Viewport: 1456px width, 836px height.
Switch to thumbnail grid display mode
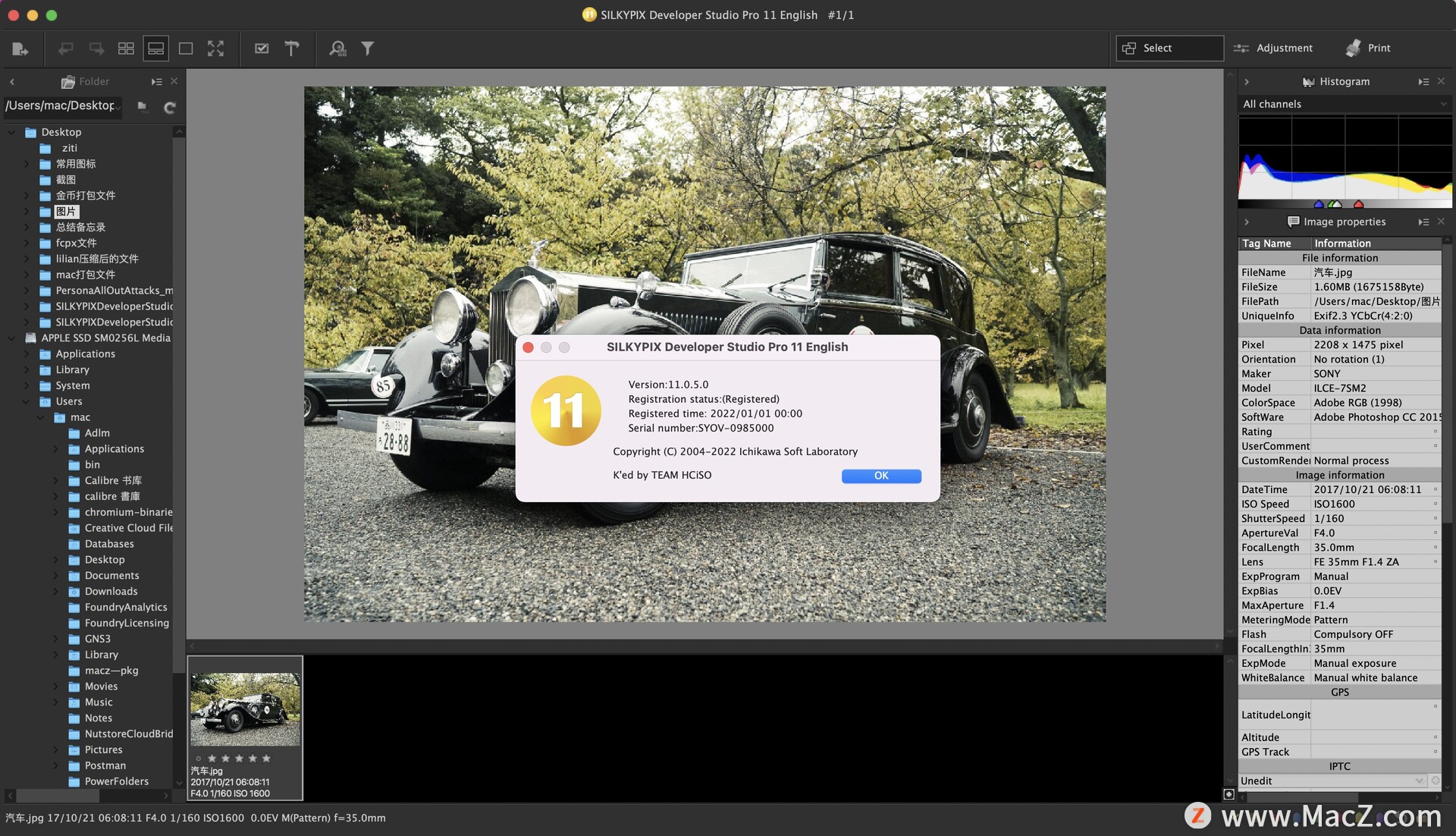point(126,49)
